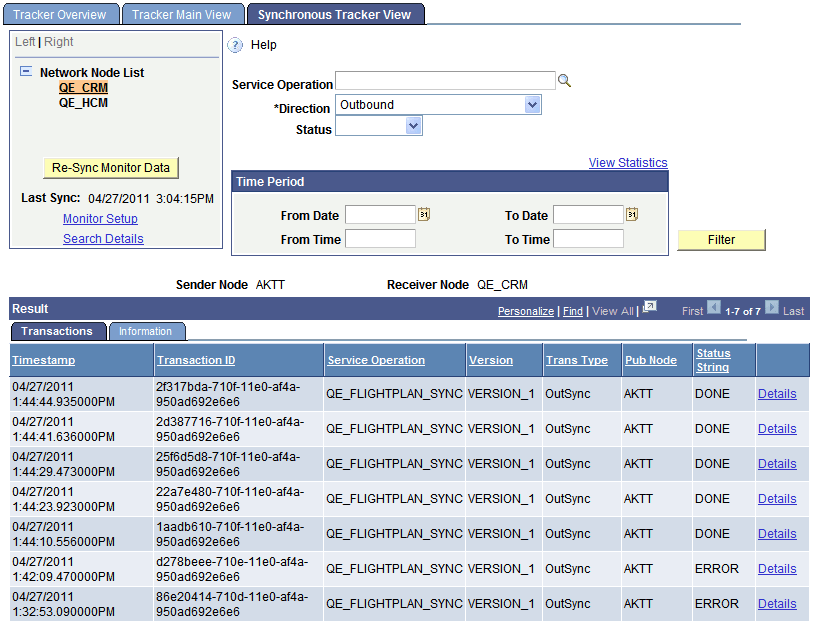
Task: Open results grid in a new window
Action: coord(651,310)
